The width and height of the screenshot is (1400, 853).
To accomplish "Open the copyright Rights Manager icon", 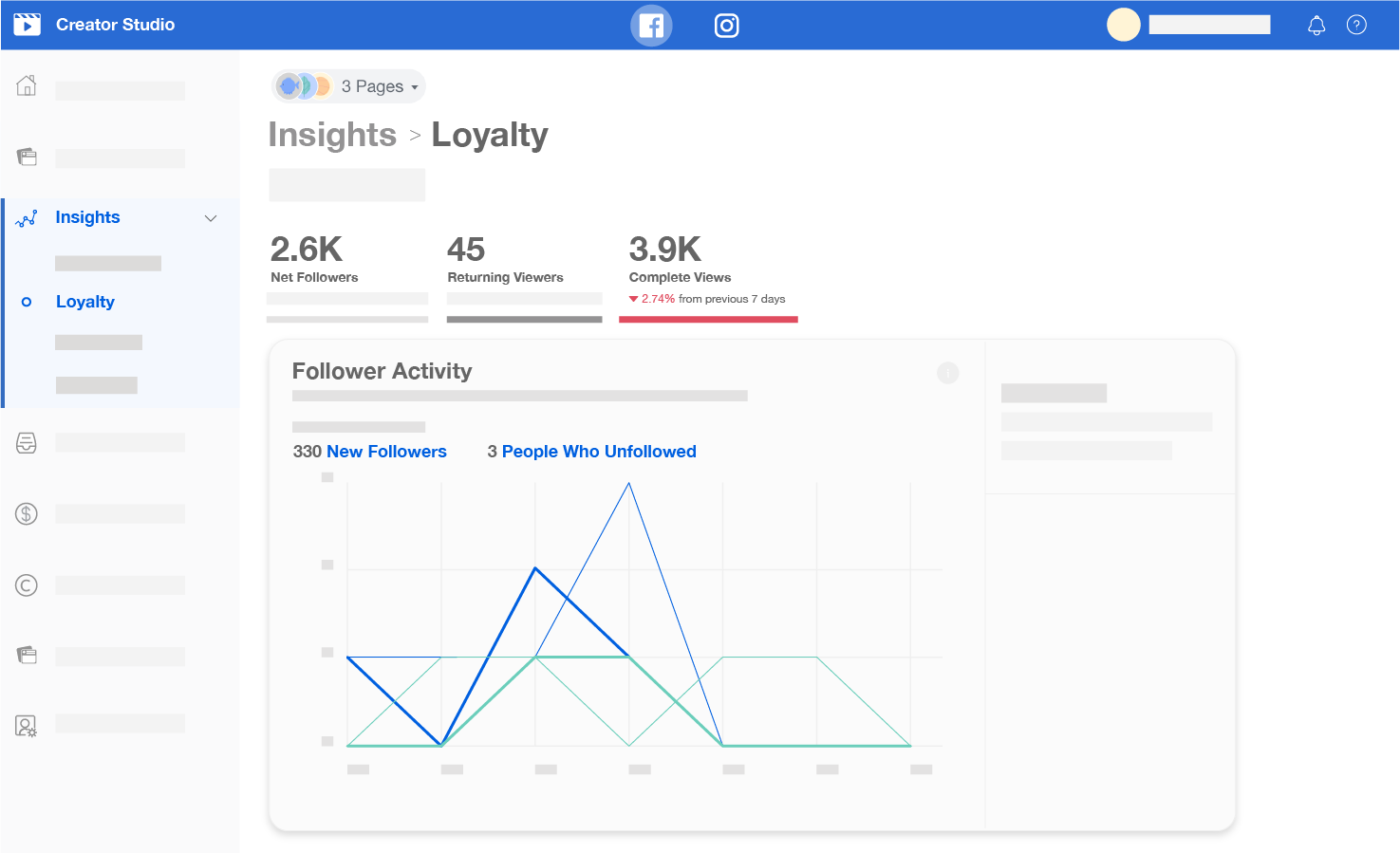I will coord(27,585).
